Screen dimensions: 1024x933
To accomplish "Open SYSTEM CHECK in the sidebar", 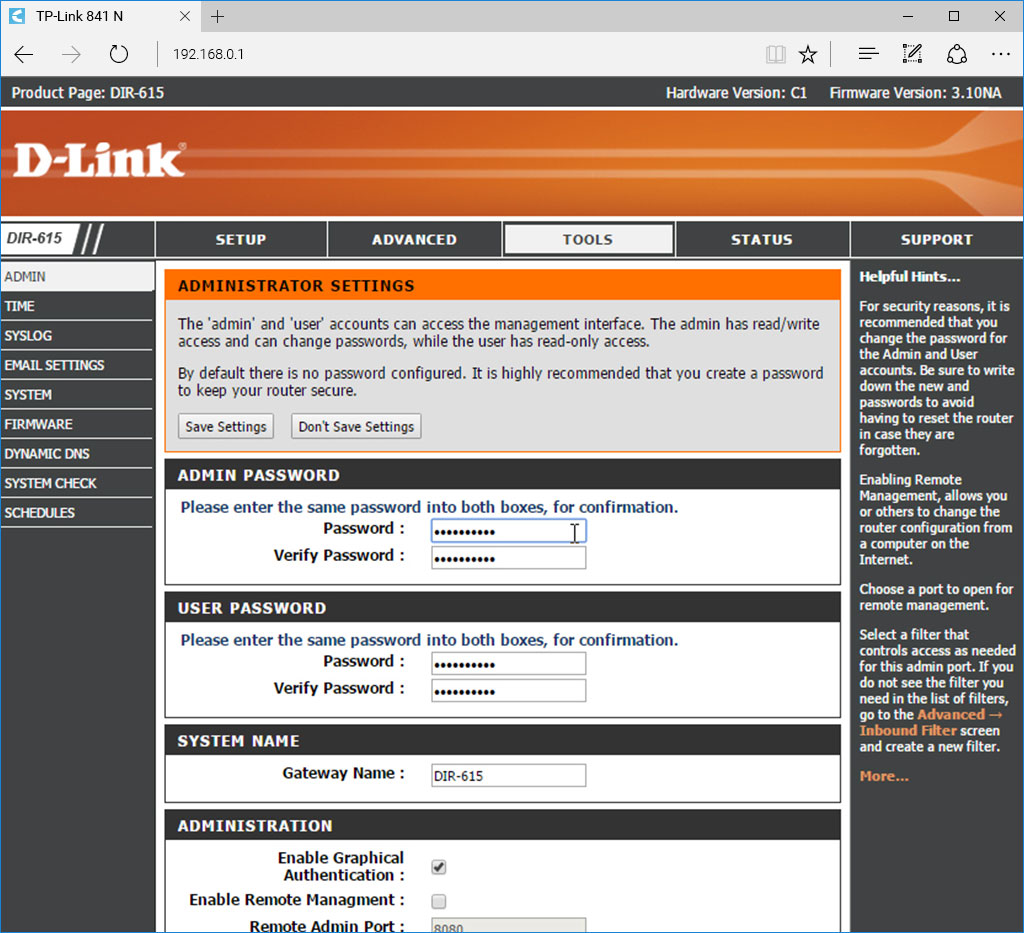I will (x=77, y=483).
